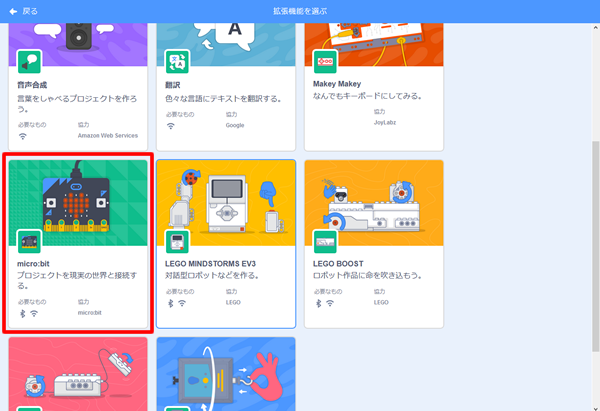This screenshot has width=600, height=411.
Task: Open the LEGO MINDSTORMS EV3 extension image
Action: [226, 203]
